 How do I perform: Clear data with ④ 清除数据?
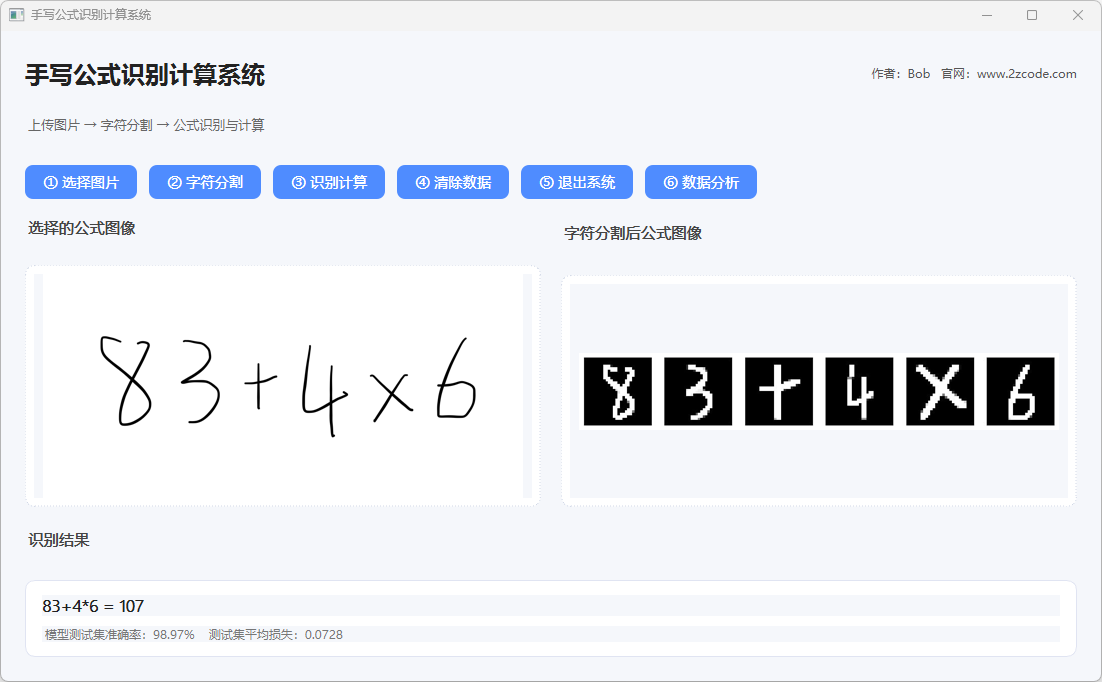(453, 182)
